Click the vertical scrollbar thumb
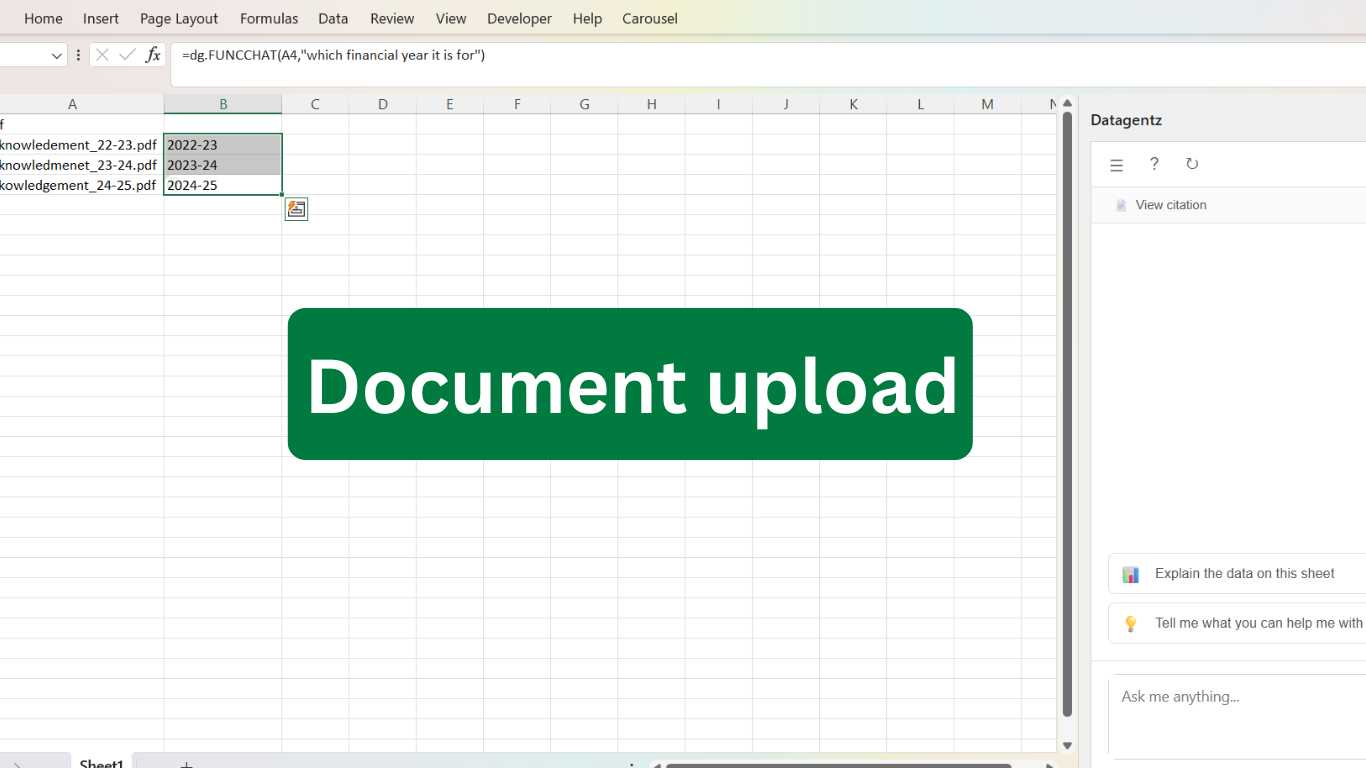The height and width of the screenshot is (768, 1366). coord(1067,415)
